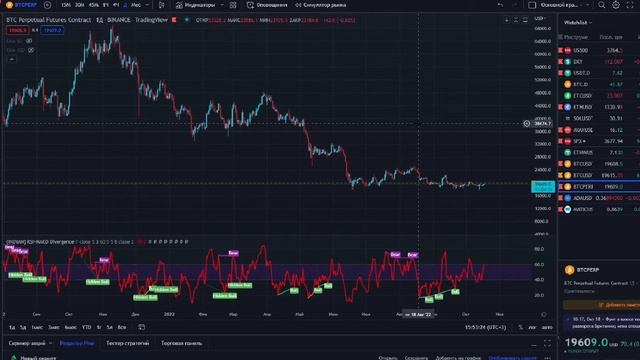Select US500 row in the watchlist
The width and height of the screenshot is (640, 360).
click(599, 50)
